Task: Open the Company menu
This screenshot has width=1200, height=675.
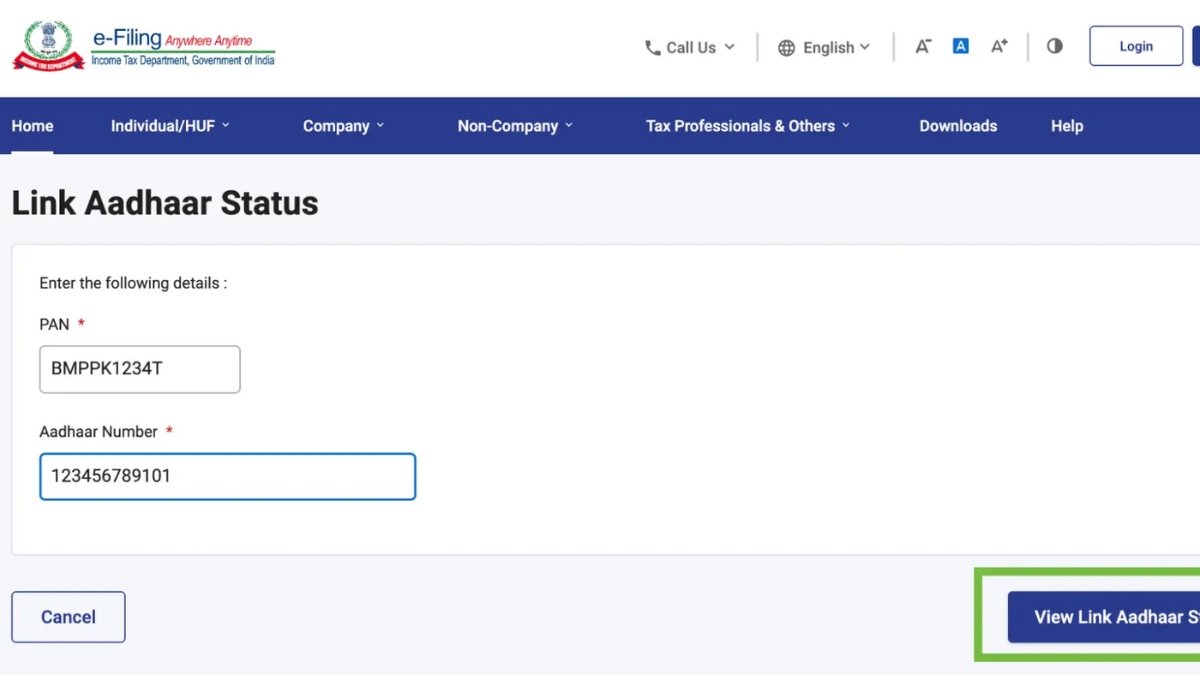Action: point(343,126)
